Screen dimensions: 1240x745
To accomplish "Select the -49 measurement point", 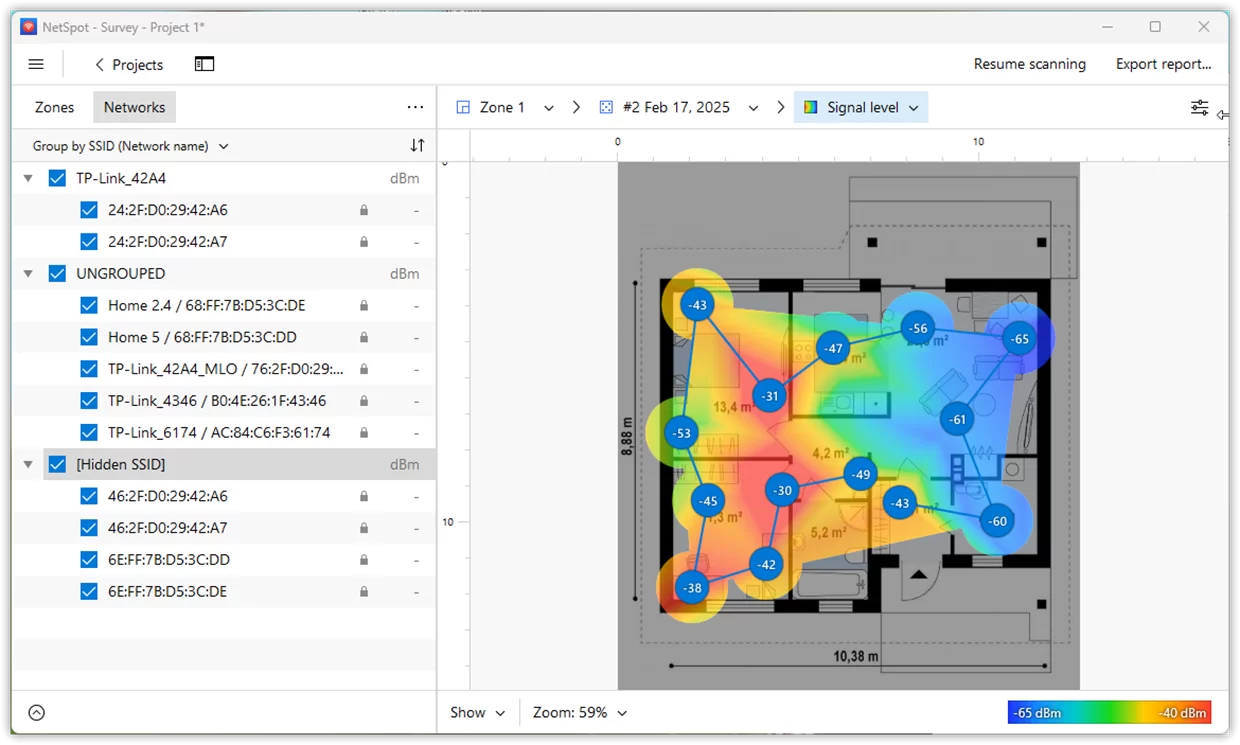I will [x=860, y=474].
